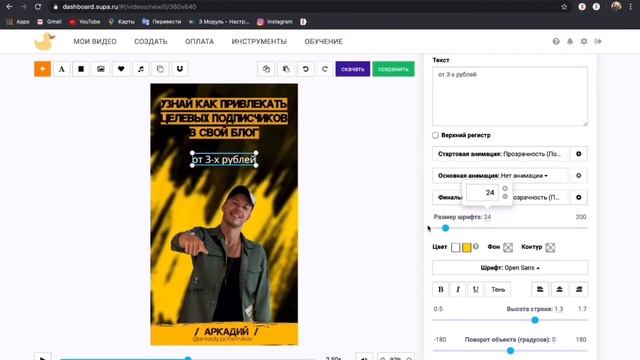Open the Стартовая анимация dropdown
The image size is (640, 360).
pyautogui.click(x=500, y=154)
